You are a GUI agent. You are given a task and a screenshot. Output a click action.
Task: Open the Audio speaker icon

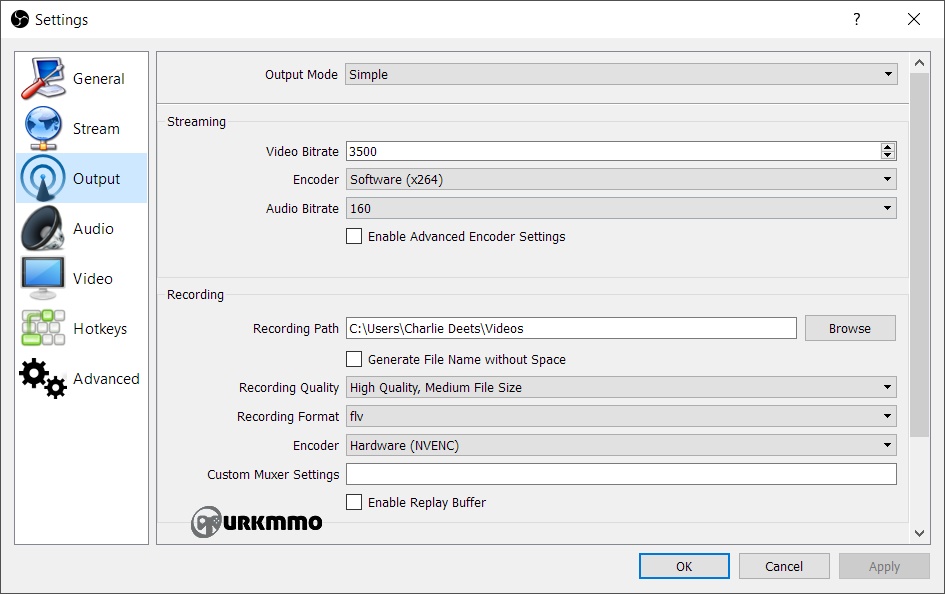pos(43,228)
